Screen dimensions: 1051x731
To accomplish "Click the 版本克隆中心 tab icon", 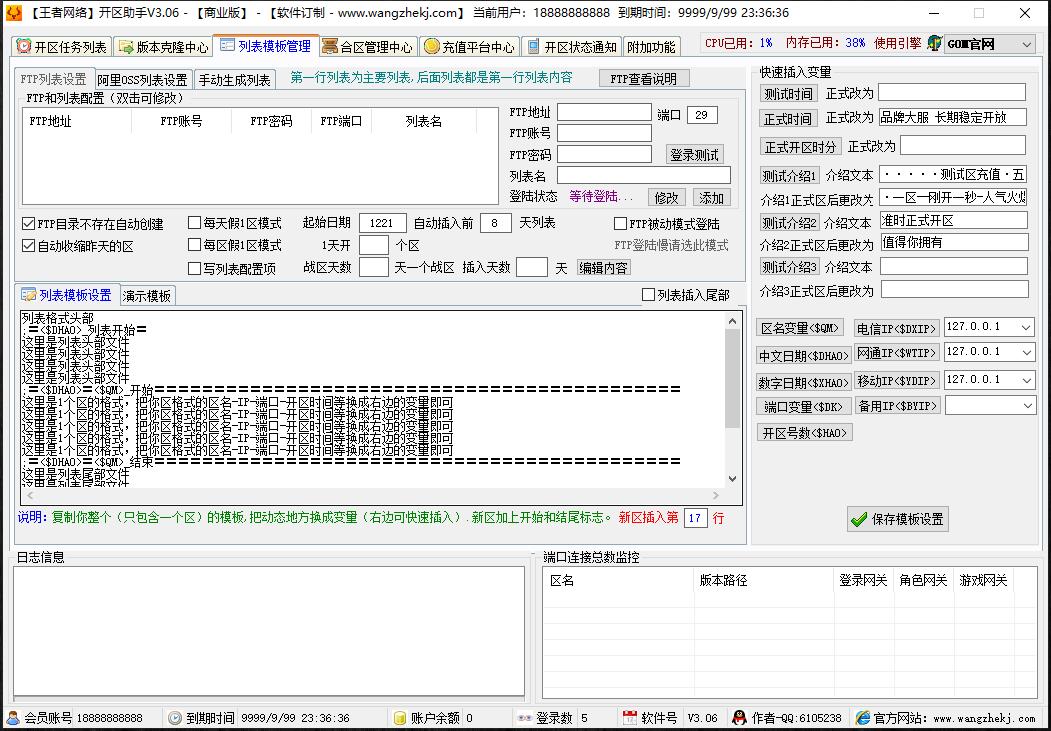I will coord(125,46).
